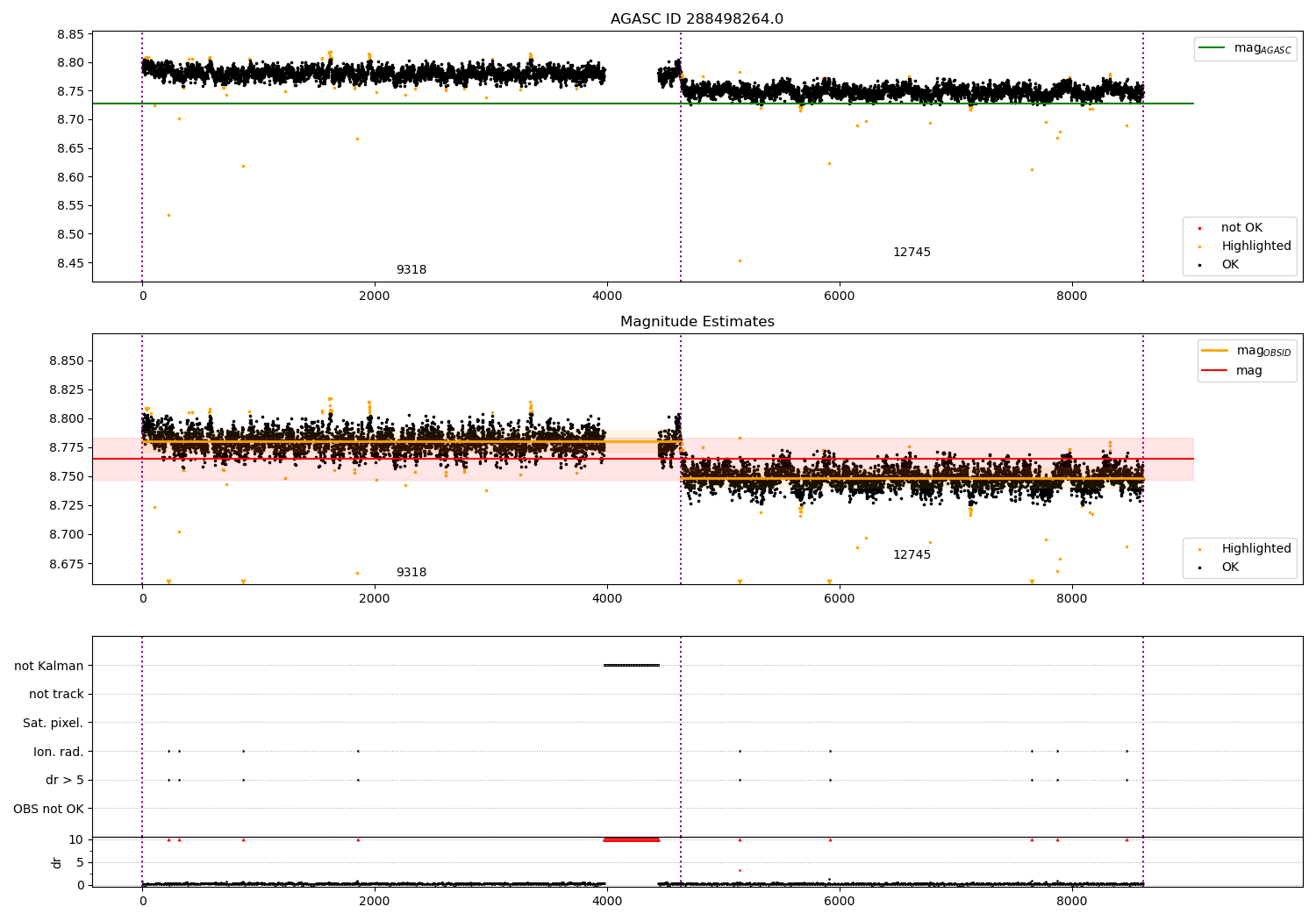
Task: Click x-axis tick '2000' under the bottom plot
Action: point(375,901)
